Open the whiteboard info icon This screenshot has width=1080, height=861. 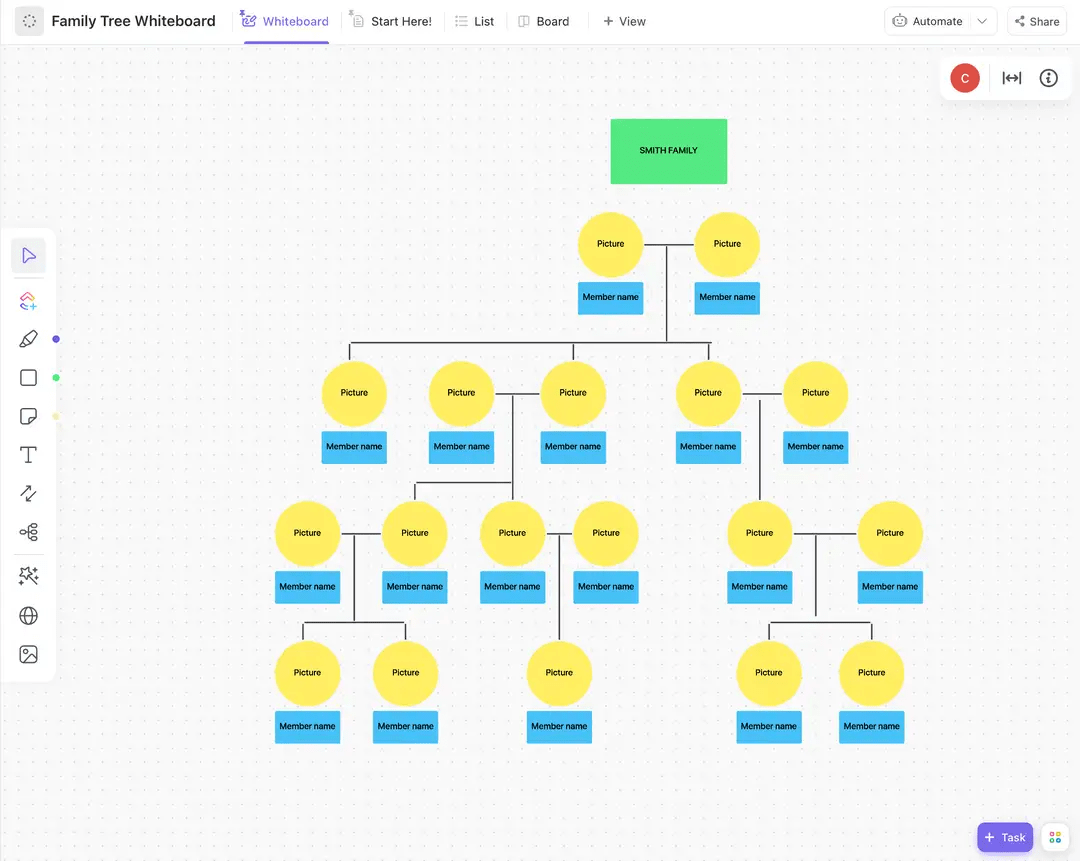[1048, 78]
